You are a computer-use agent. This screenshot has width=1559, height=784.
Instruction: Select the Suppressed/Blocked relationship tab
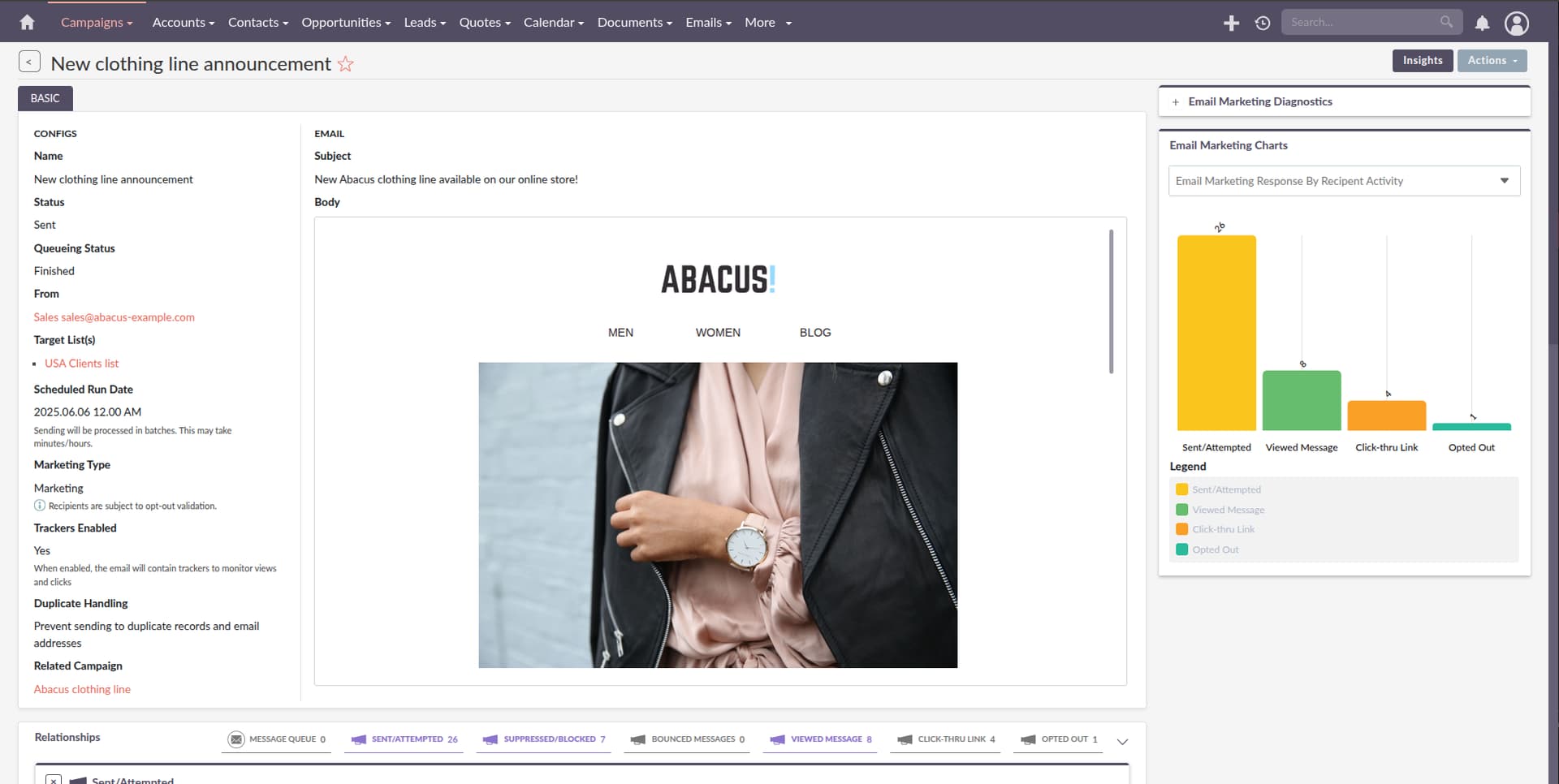click(x=544, y=739)
